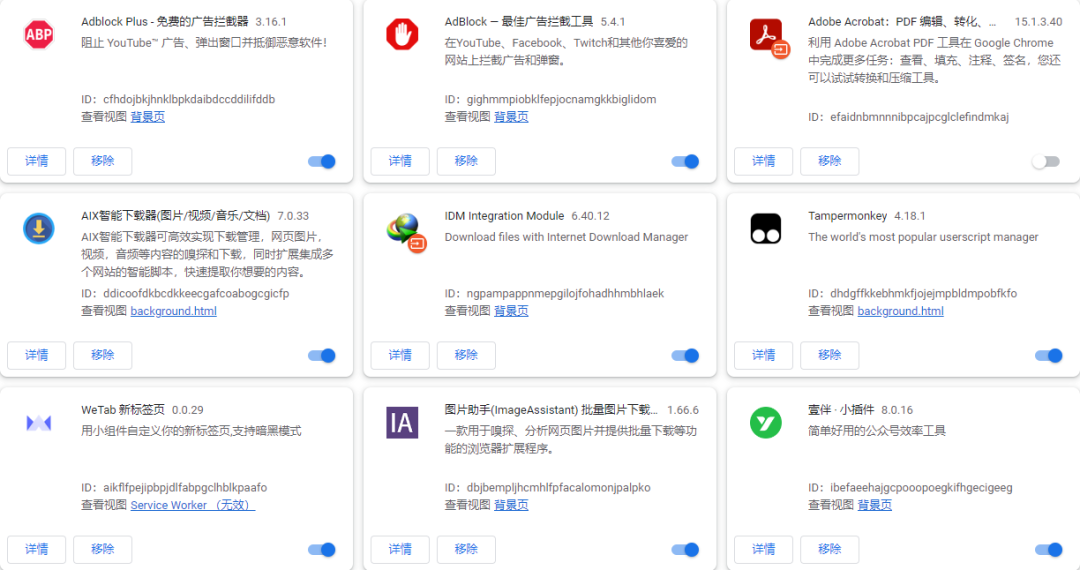Open the 背景页 link for 壹伴·小插件
This screenshot has width=1080, height=570.
coord(875,505)
